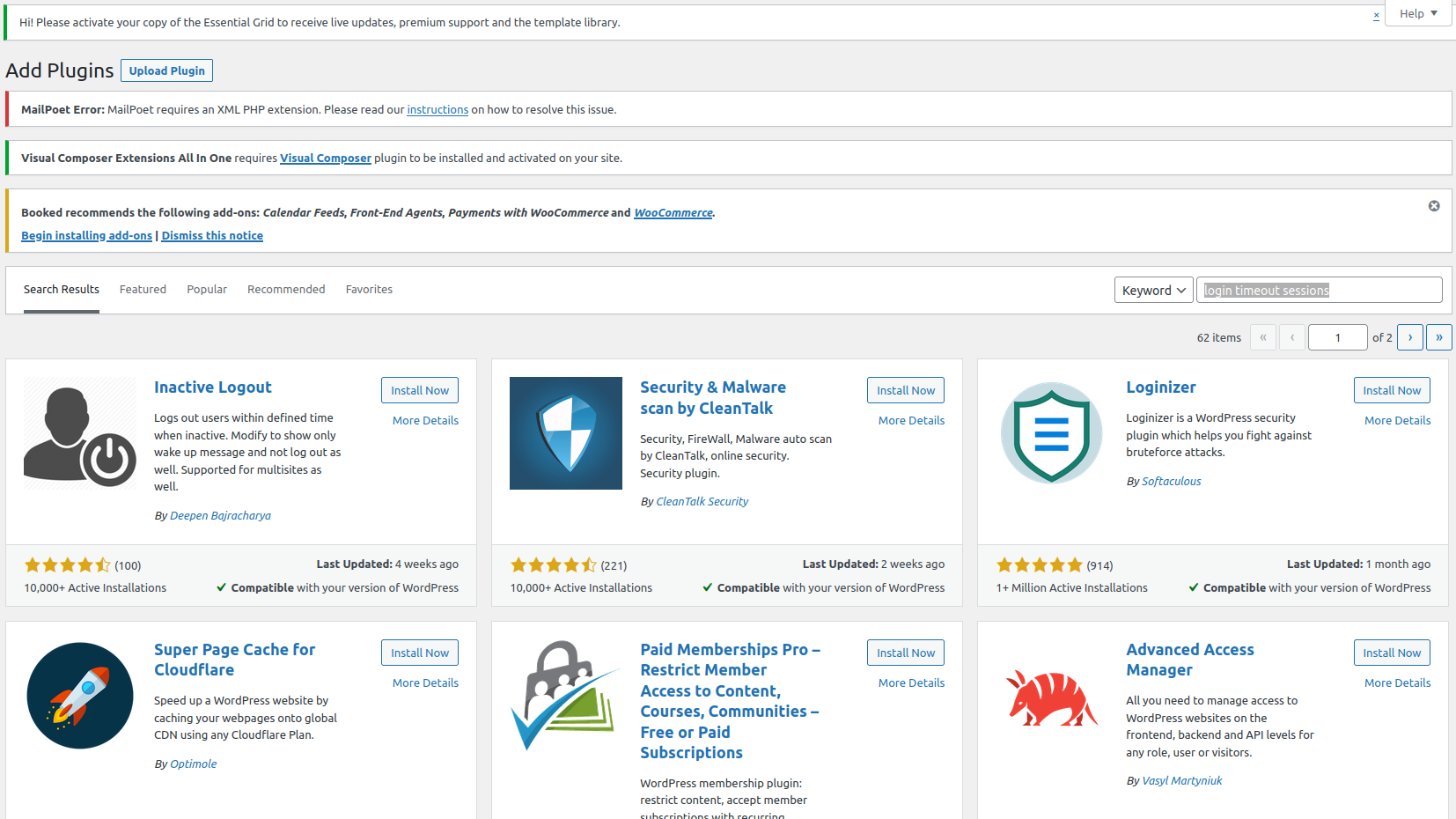The width and height of the screenshot is (1456, 819).
Task: View More Details for Paid Memberships Pro
Action: pyautogui.click(x=911, y=683)
